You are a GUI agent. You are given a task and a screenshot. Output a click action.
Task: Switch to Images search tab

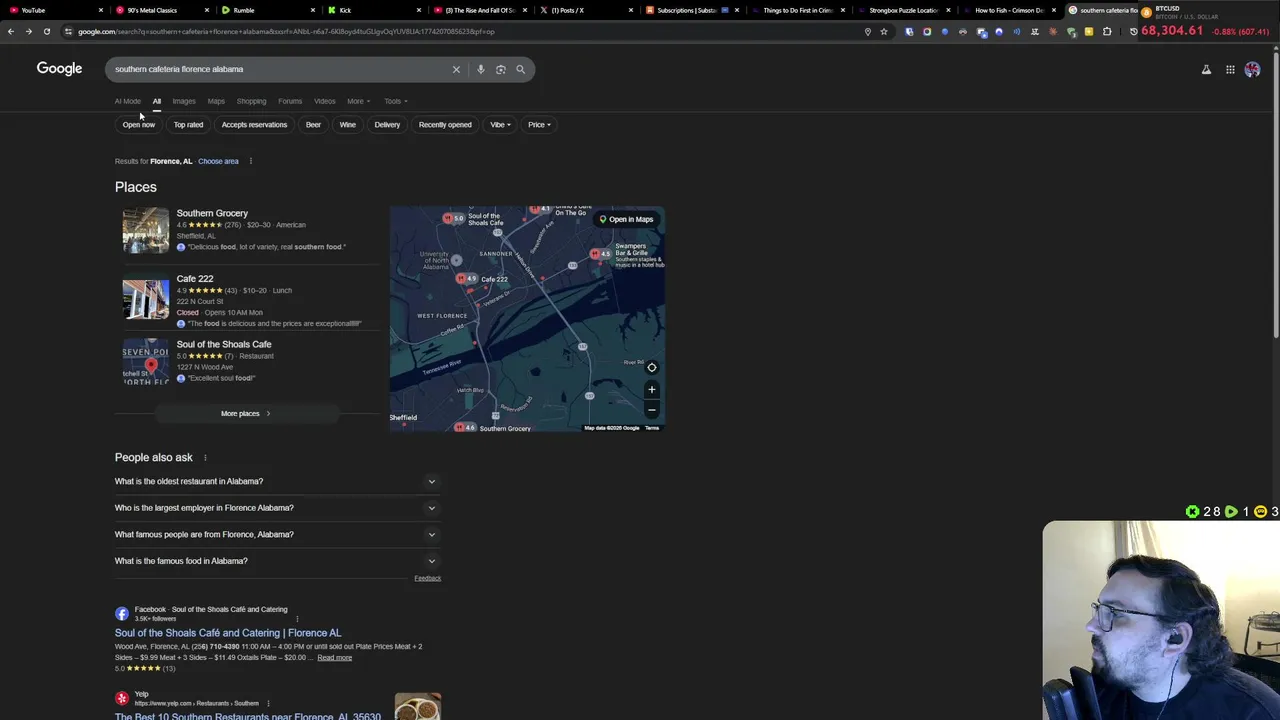click(x=184, y=101)
